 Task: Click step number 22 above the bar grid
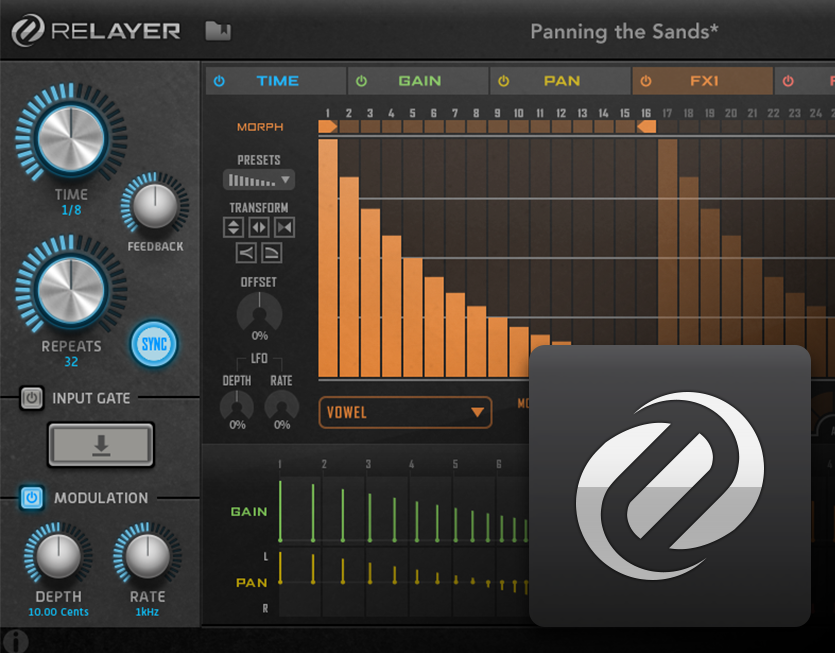coord(773,113)
